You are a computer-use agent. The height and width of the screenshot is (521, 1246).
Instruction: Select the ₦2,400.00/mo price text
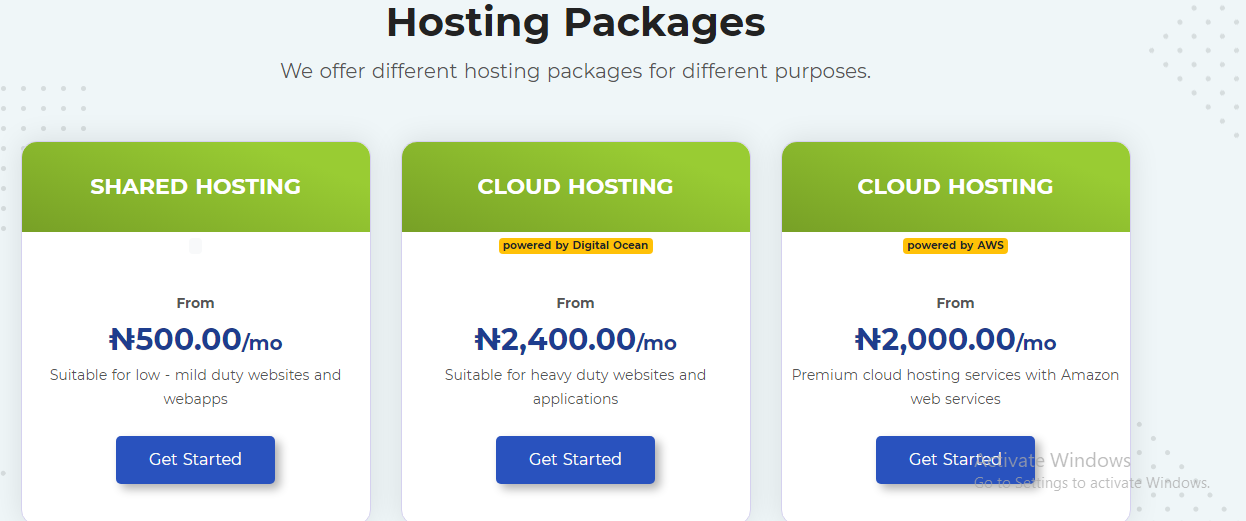[575, 340]
